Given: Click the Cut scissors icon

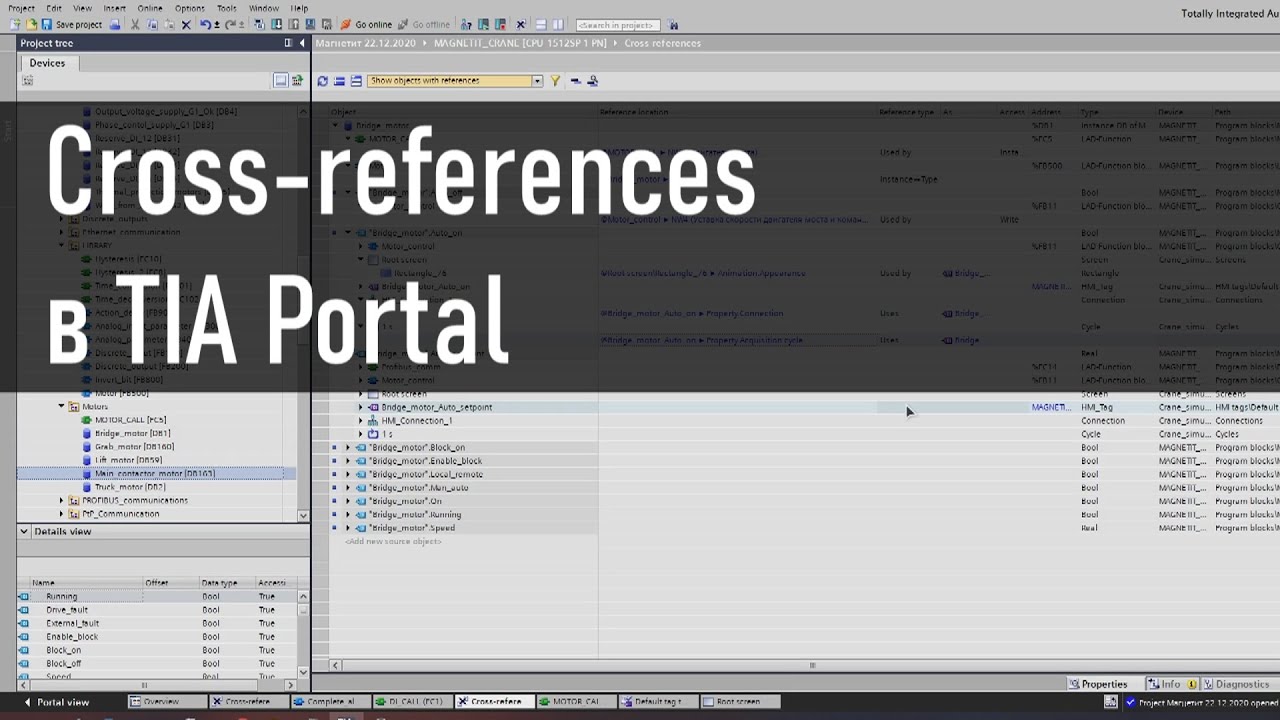Looking at the screenshot, I should [x=135, y=24].
